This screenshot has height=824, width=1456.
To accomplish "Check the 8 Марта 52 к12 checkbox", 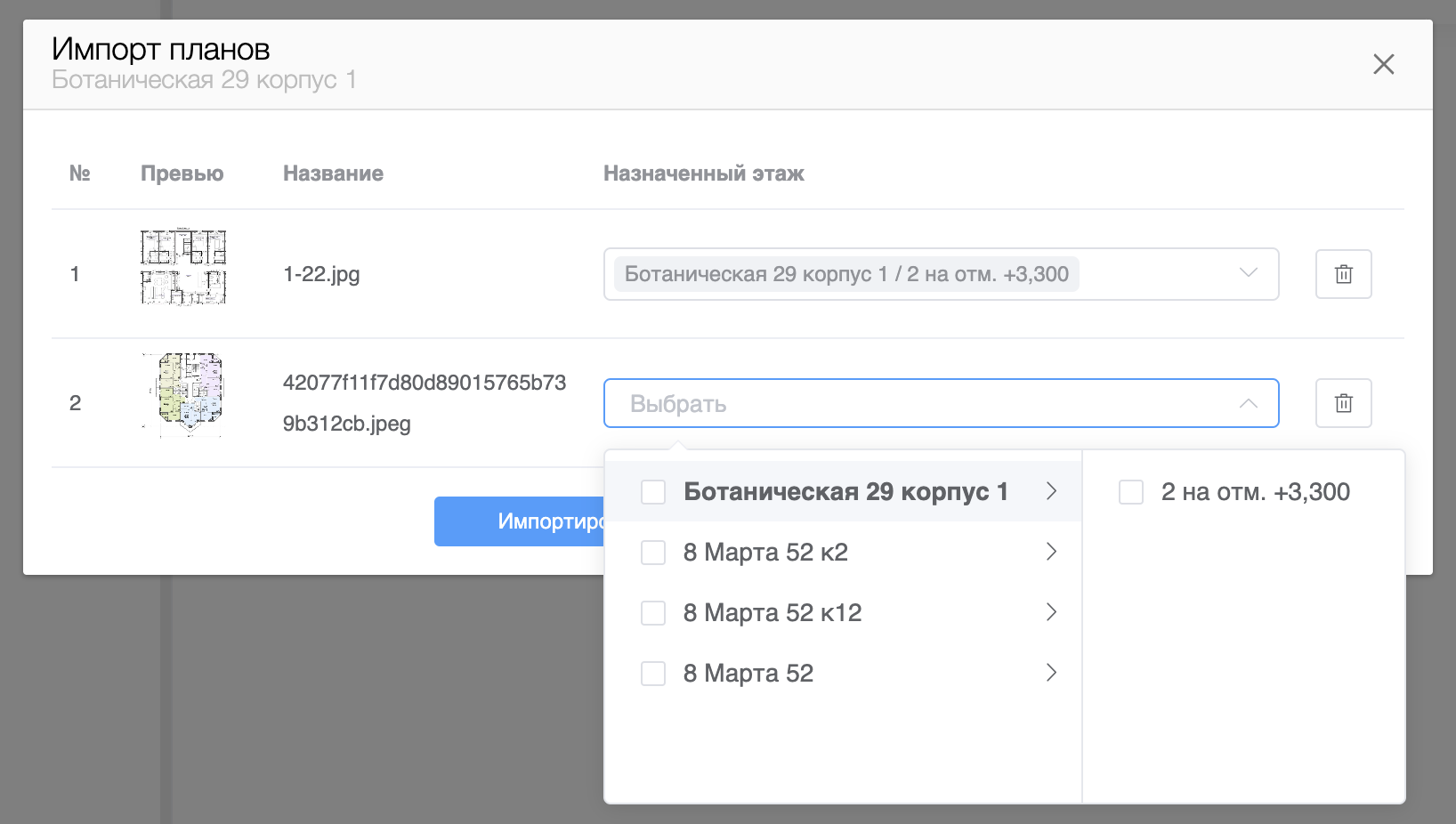I will [653, 612].
